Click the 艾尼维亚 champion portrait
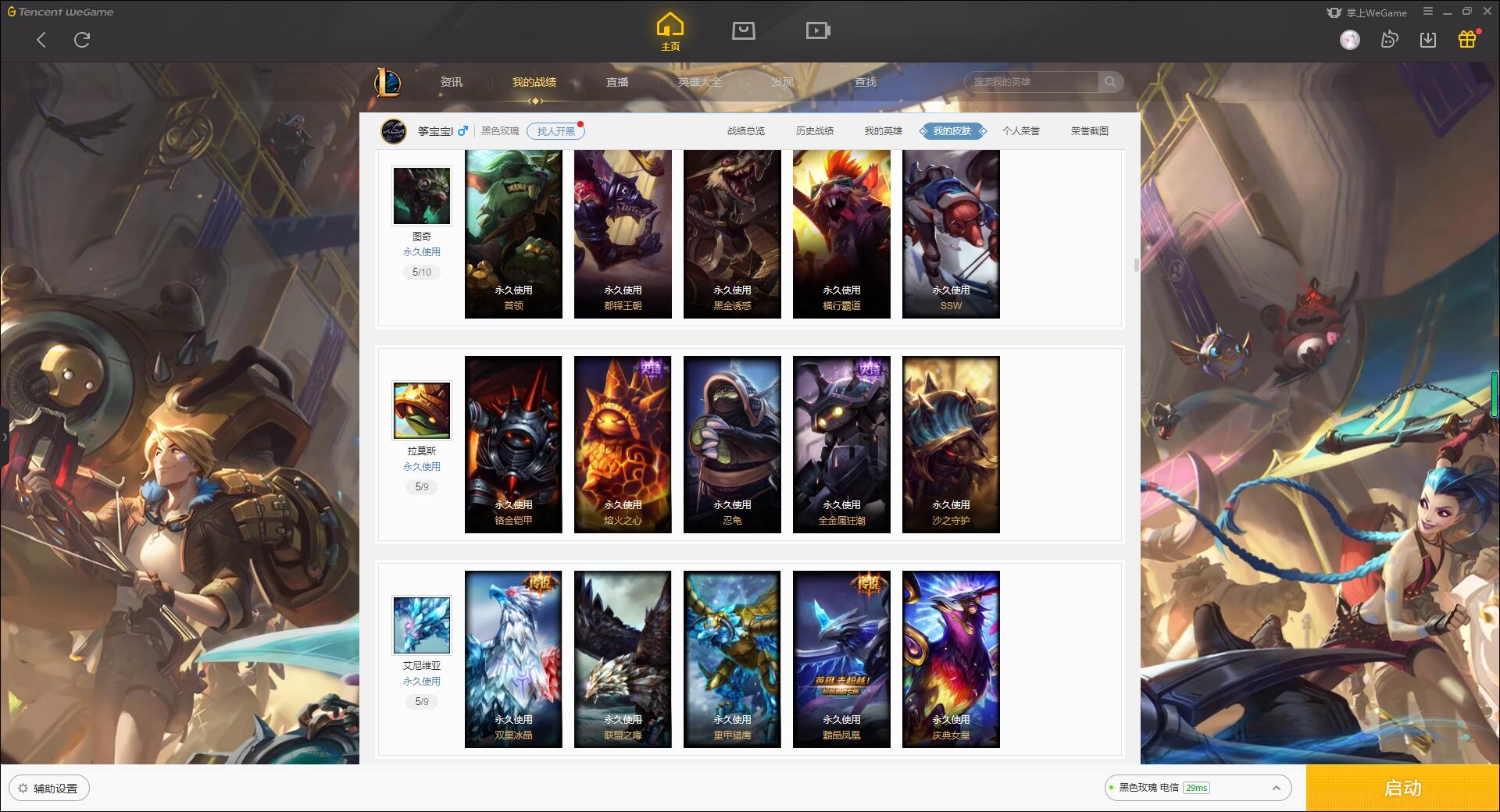The width and height of the screenshot is (1500, 812). coord(422,625)
